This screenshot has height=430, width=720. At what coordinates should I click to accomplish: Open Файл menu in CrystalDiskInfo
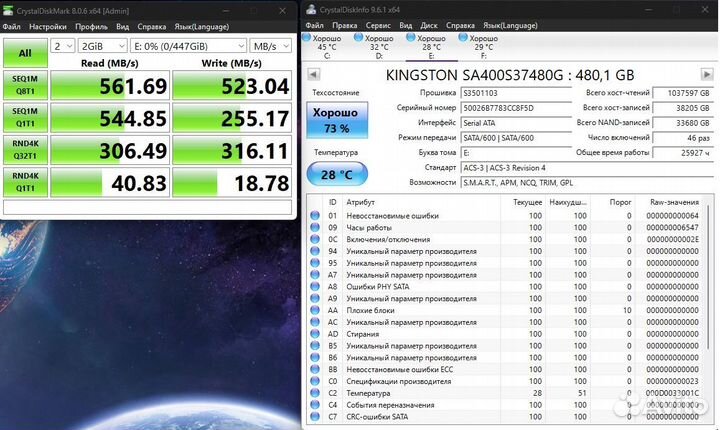(315, 25)
